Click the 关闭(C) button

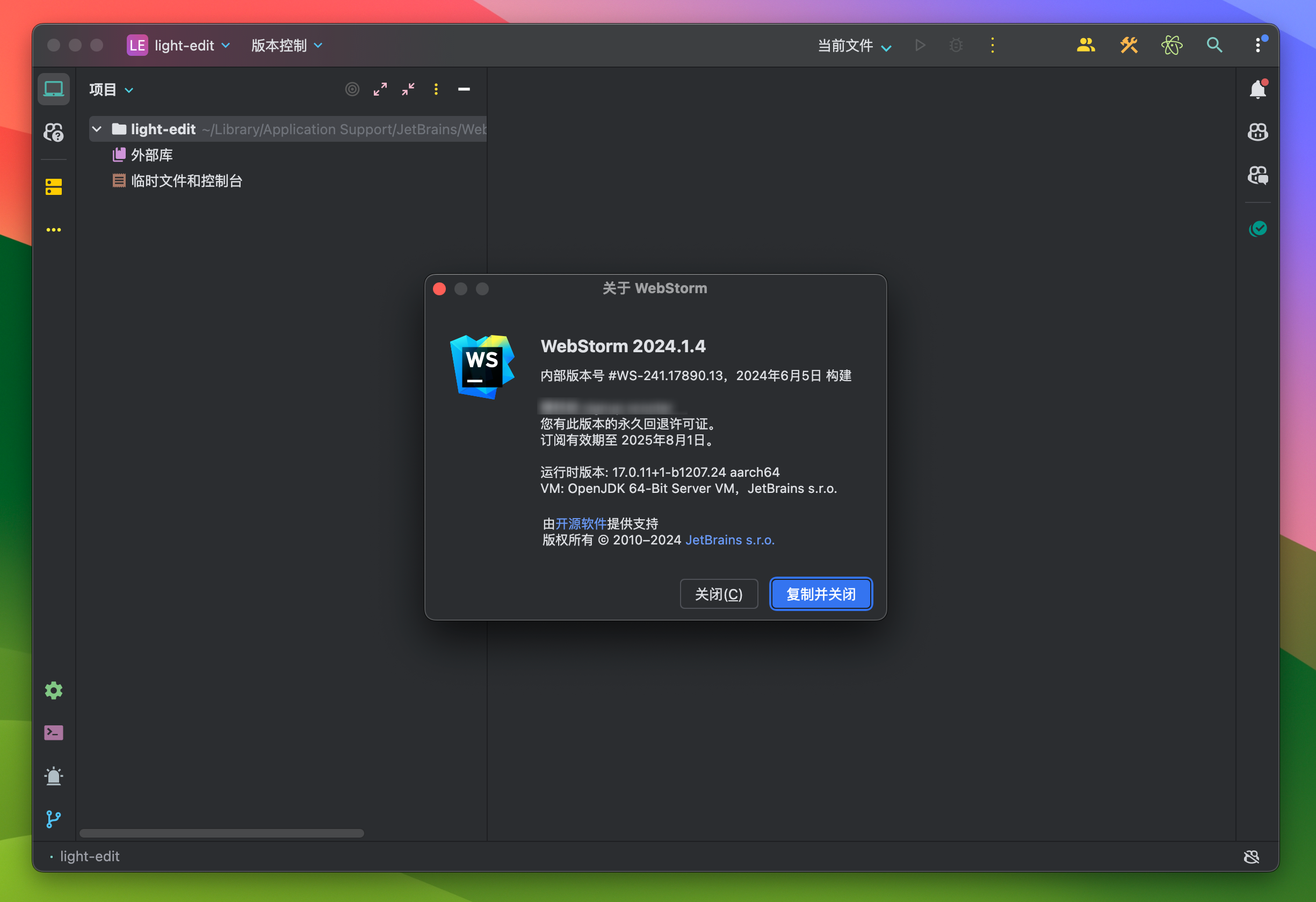[719, 594]
